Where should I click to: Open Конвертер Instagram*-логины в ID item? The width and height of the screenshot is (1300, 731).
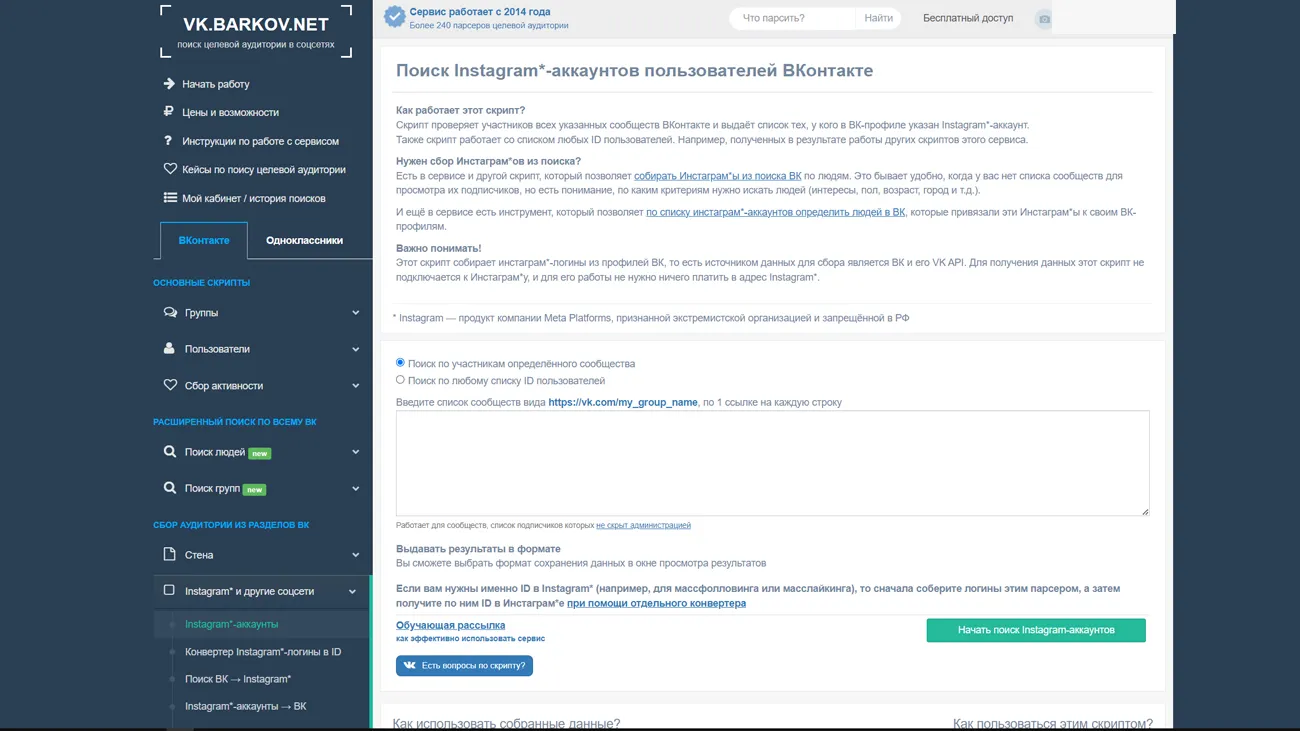point(262,652)
